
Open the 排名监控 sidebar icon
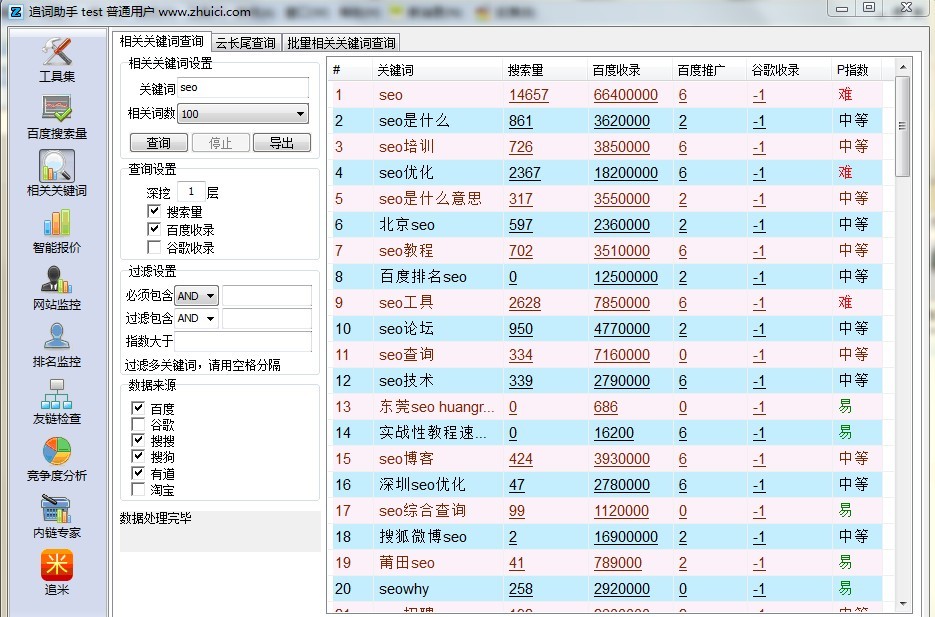tap(57, 337)
